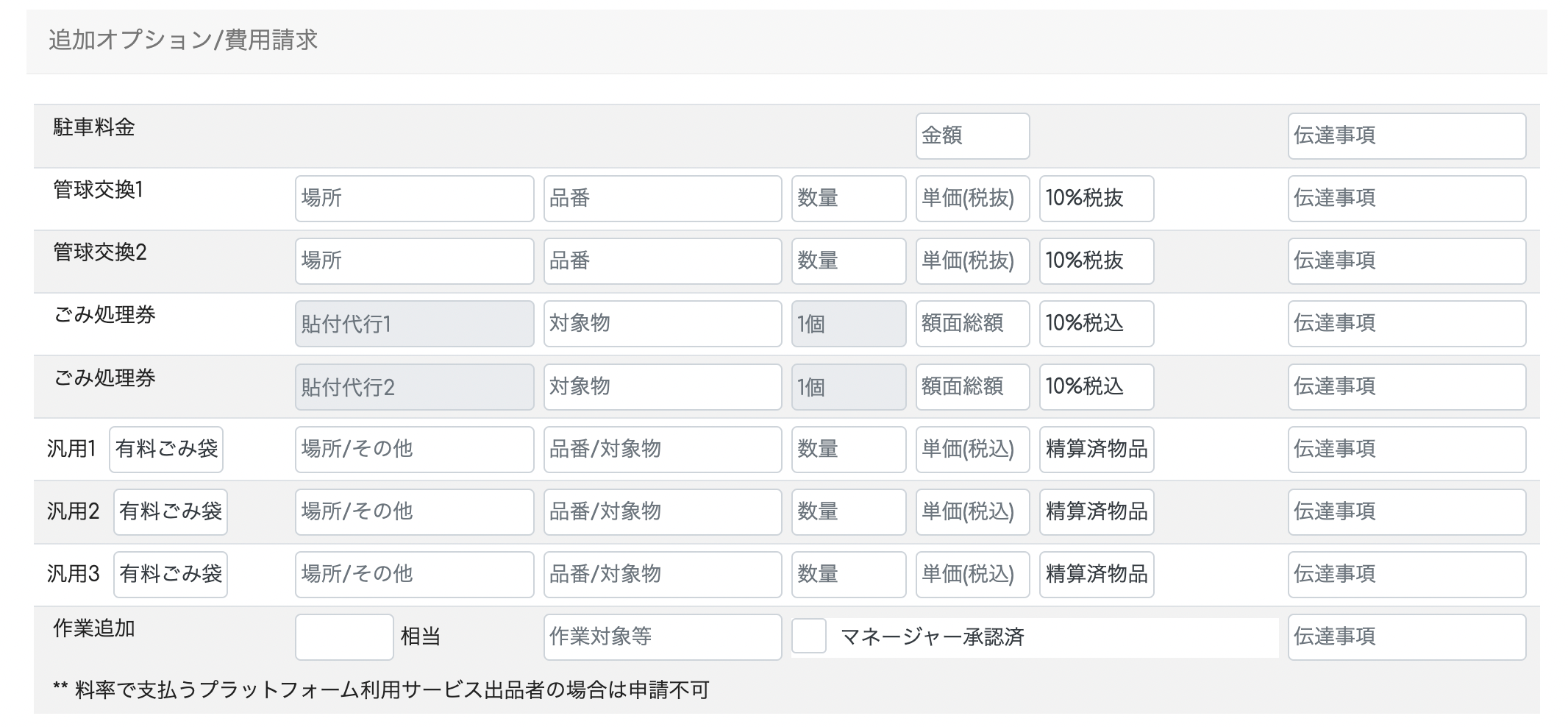Viewport: 1568px width, 727px height.
Task: Select the 数量 field in 管球交換1 row
Action: [x=848, y=198]
